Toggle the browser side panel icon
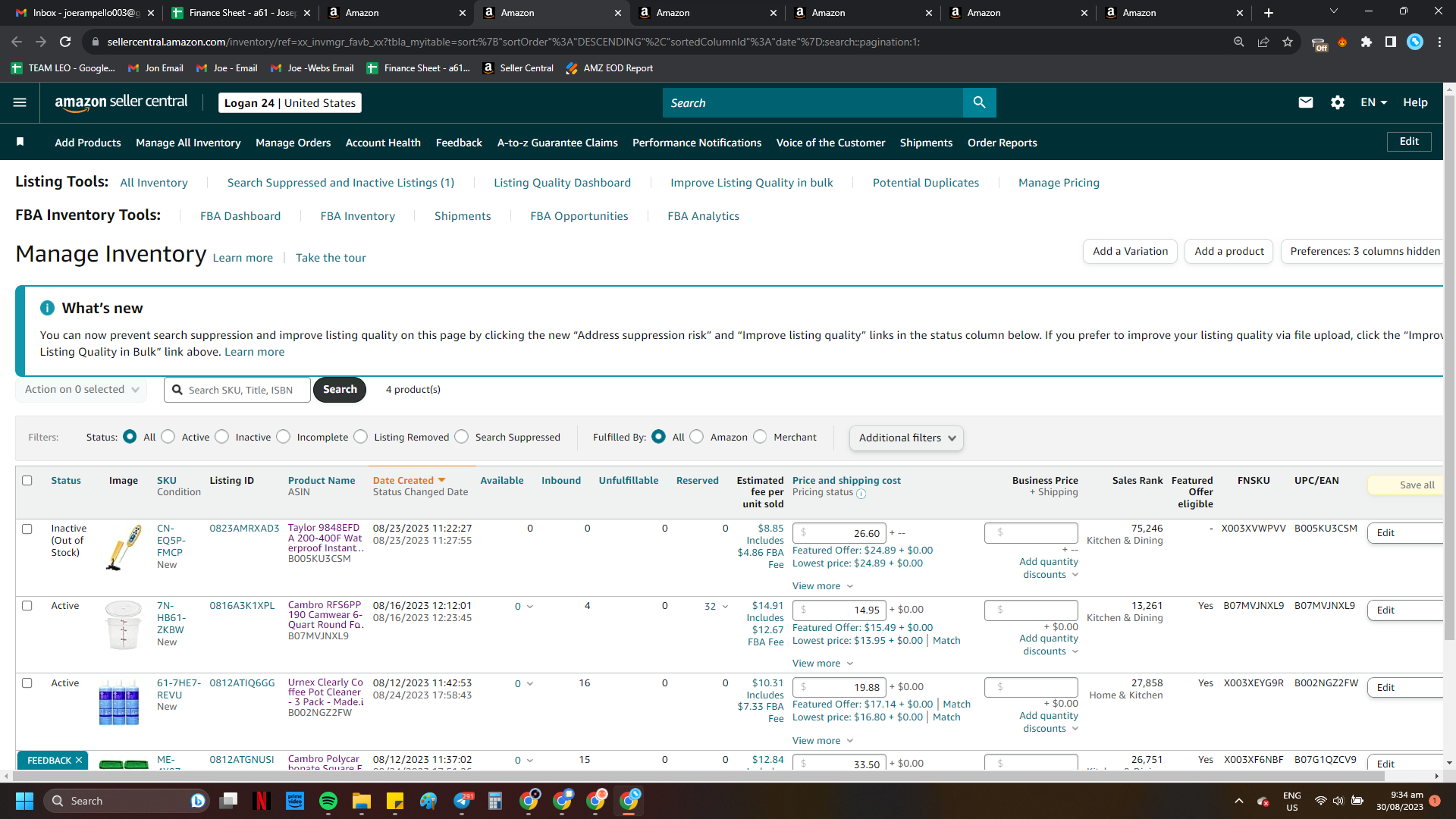This screenshot has width=1456, height=819. tap(1391, 42)
